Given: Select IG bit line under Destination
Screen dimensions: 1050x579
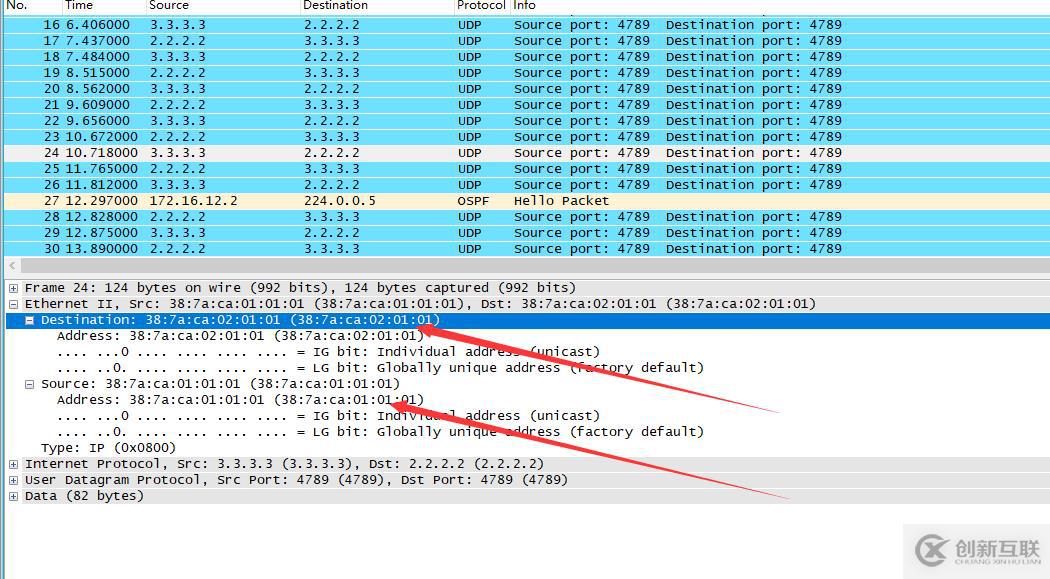Looking at the screenshot, I should pos(328,352).
